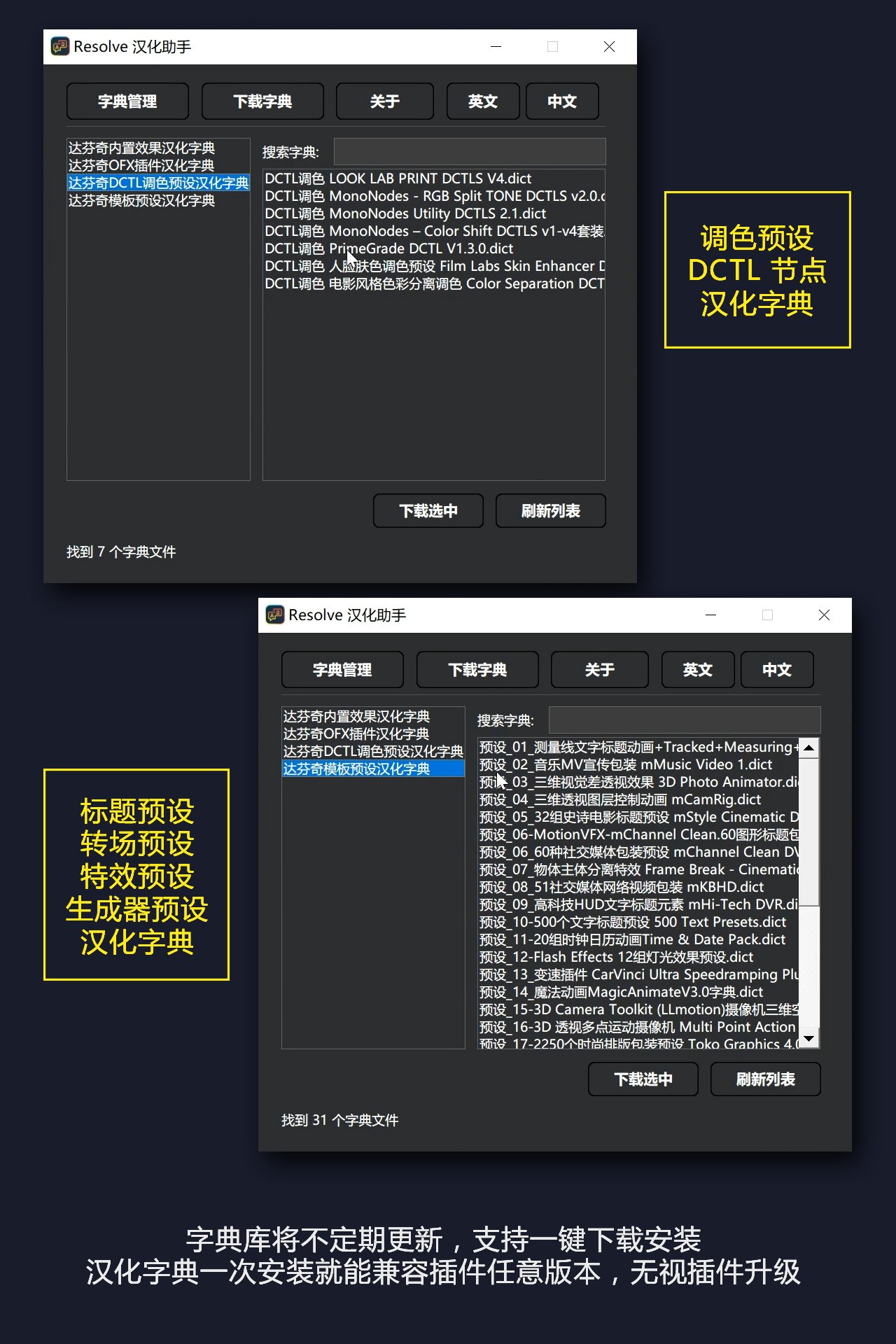Close the 预设-list Resolve 汉化助手 window

click(x=824, y=615)
